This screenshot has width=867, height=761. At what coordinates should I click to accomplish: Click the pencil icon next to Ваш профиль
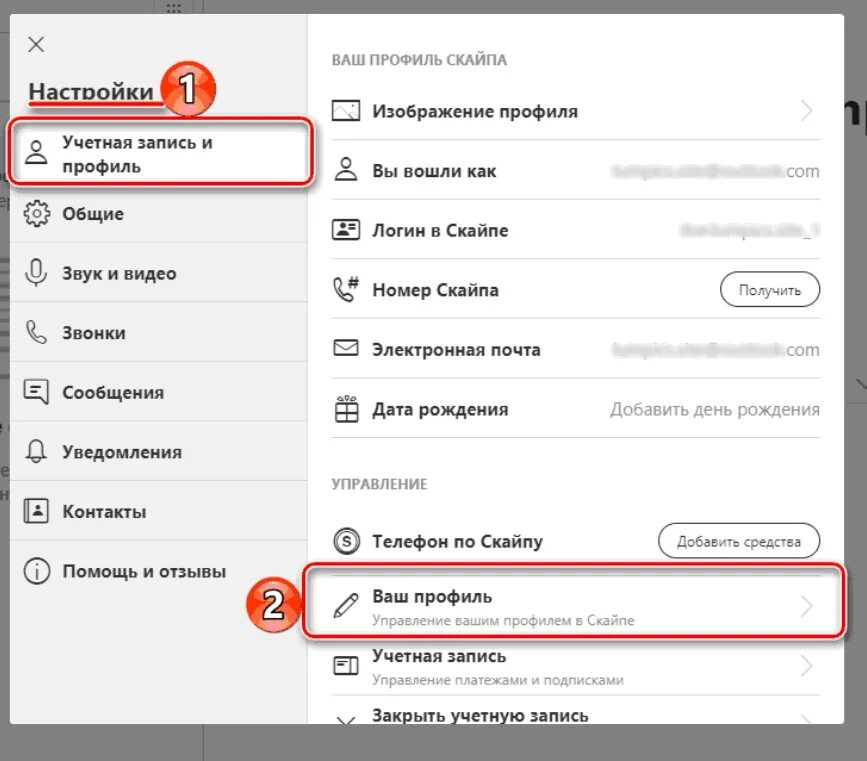tap(346, 605)
